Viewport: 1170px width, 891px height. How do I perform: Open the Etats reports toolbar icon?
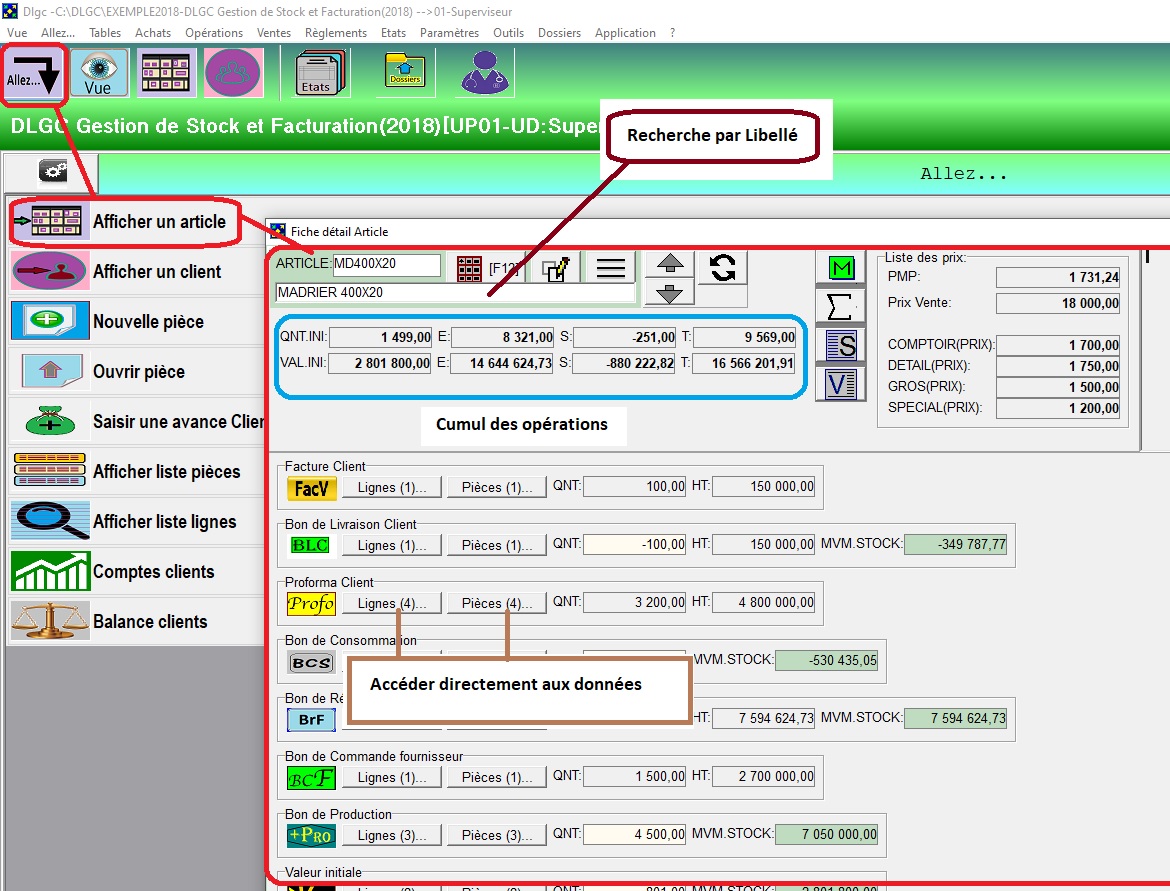[x=319, y=72]
